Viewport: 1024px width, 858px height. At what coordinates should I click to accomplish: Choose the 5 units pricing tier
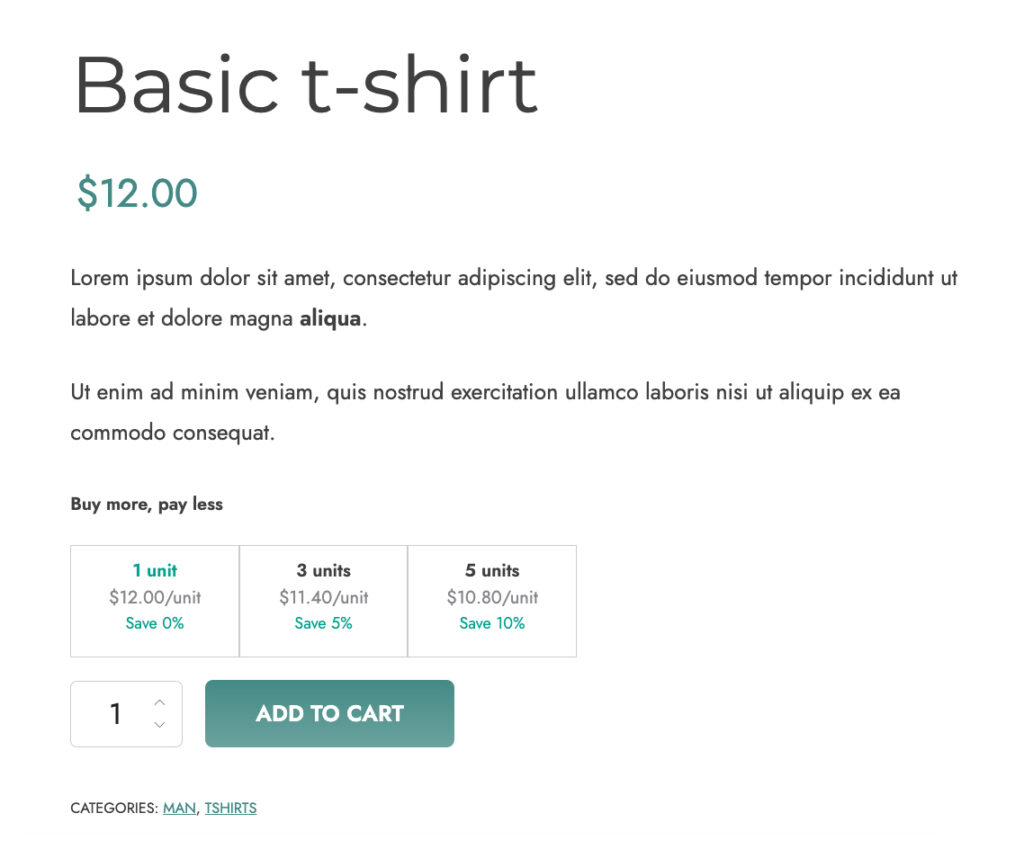[492, 601]
